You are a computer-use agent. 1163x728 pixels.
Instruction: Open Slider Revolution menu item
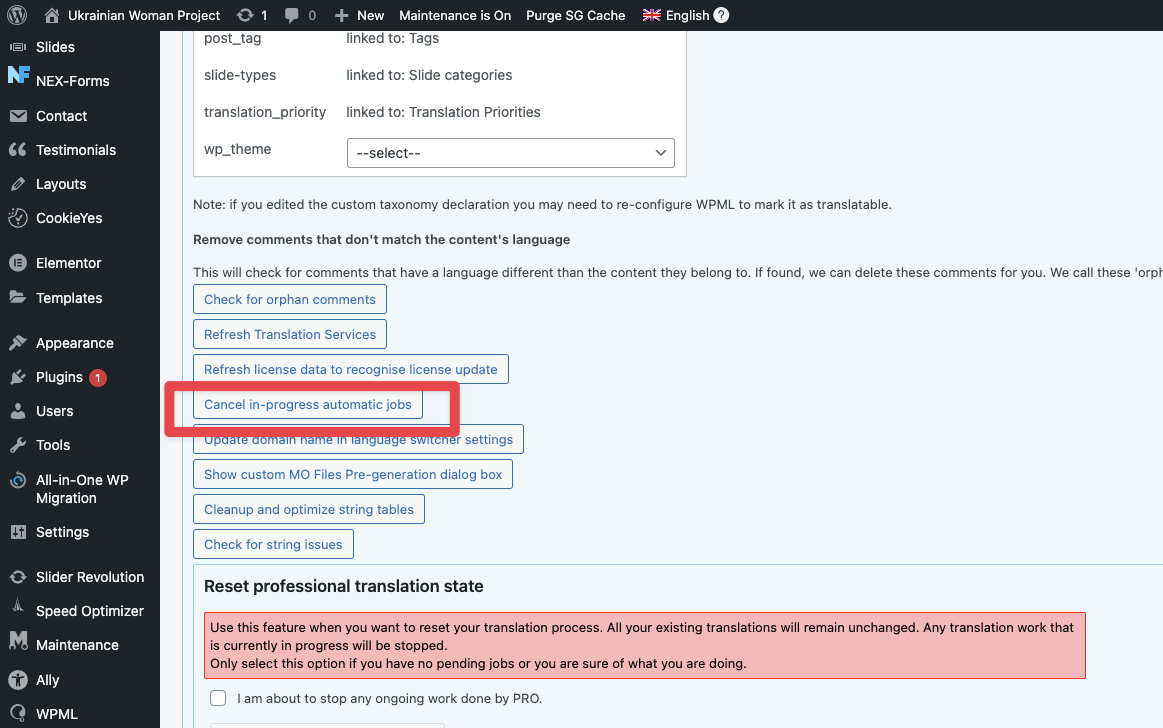89,577
